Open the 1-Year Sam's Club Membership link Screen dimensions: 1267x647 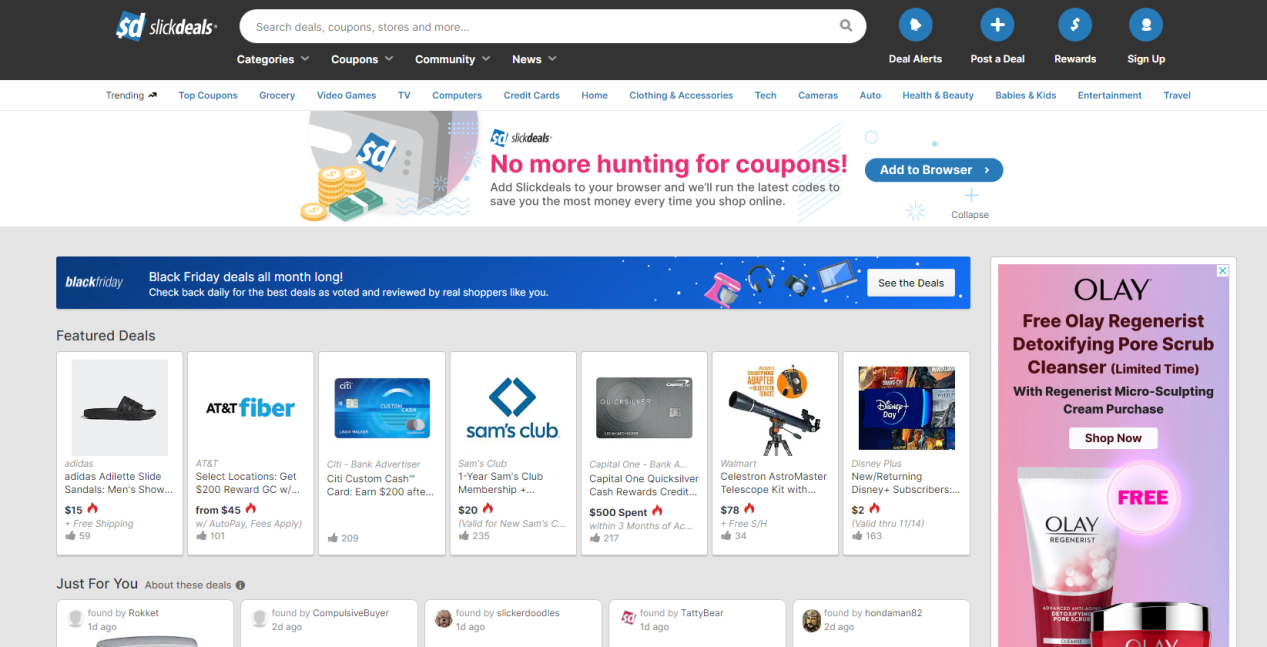(x=501, y=483)
